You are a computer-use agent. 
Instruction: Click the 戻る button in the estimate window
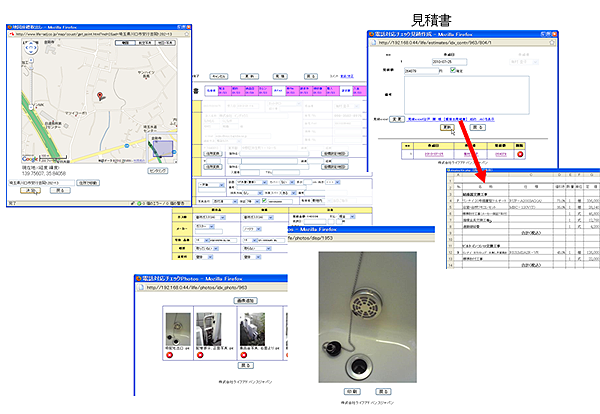[x=478, y=127]
